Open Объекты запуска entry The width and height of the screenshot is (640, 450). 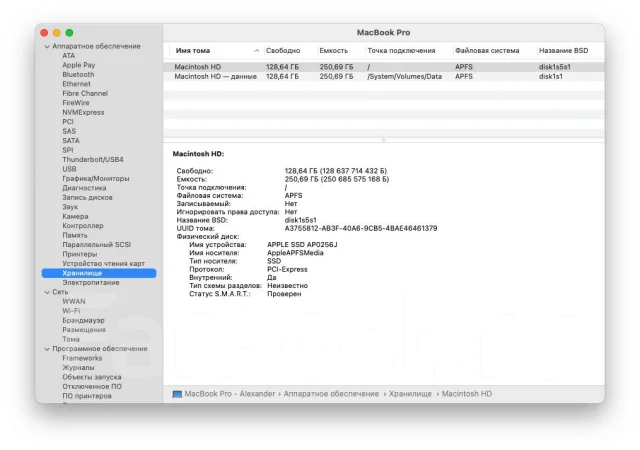coord(91,377)
